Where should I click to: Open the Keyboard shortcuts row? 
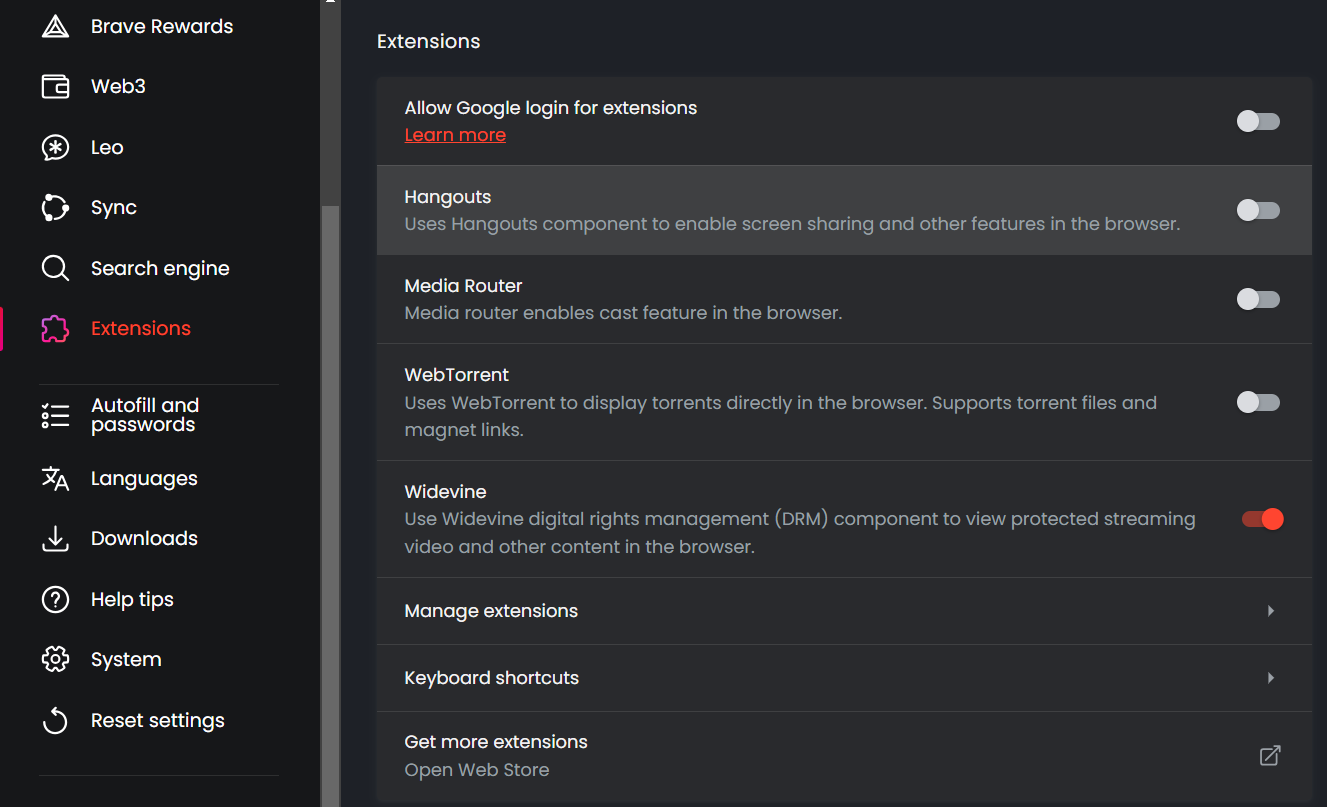[x=844, y=678]
